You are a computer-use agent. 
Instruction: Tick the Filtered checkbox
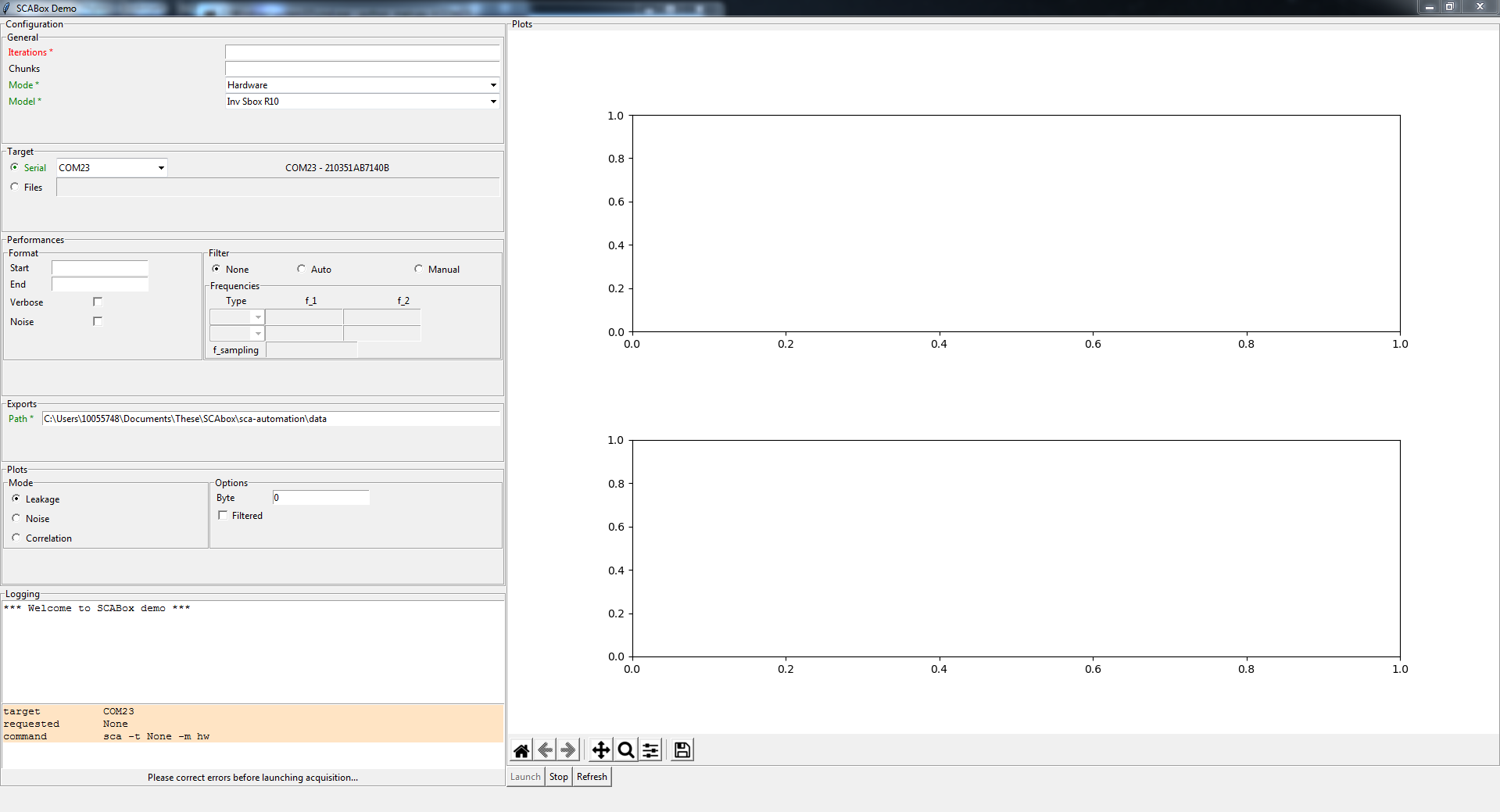point(223,516)
